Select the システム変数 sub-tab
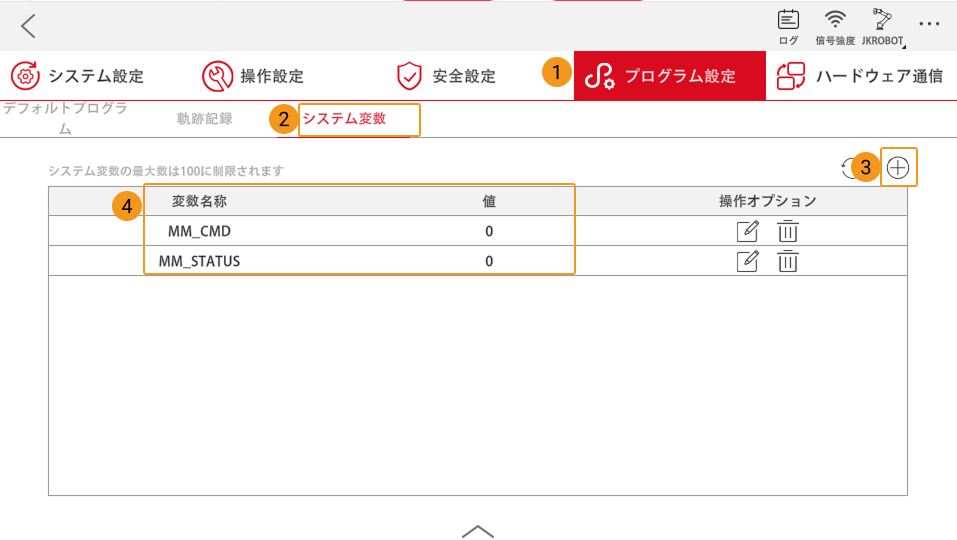This screenshot has height=540, width=957. 344,119
